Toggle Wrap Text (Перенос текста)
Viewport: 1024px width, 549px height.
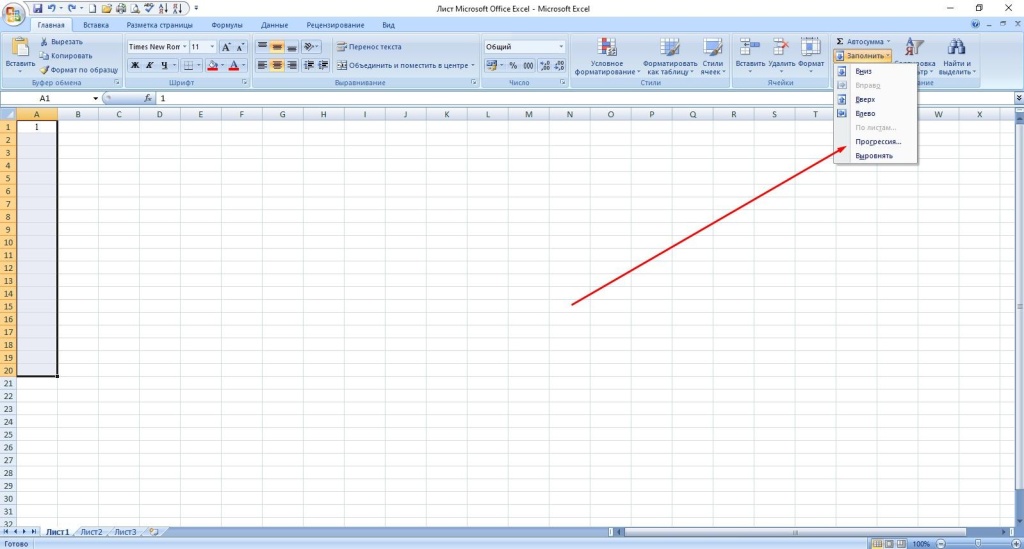tap(367, 46)
